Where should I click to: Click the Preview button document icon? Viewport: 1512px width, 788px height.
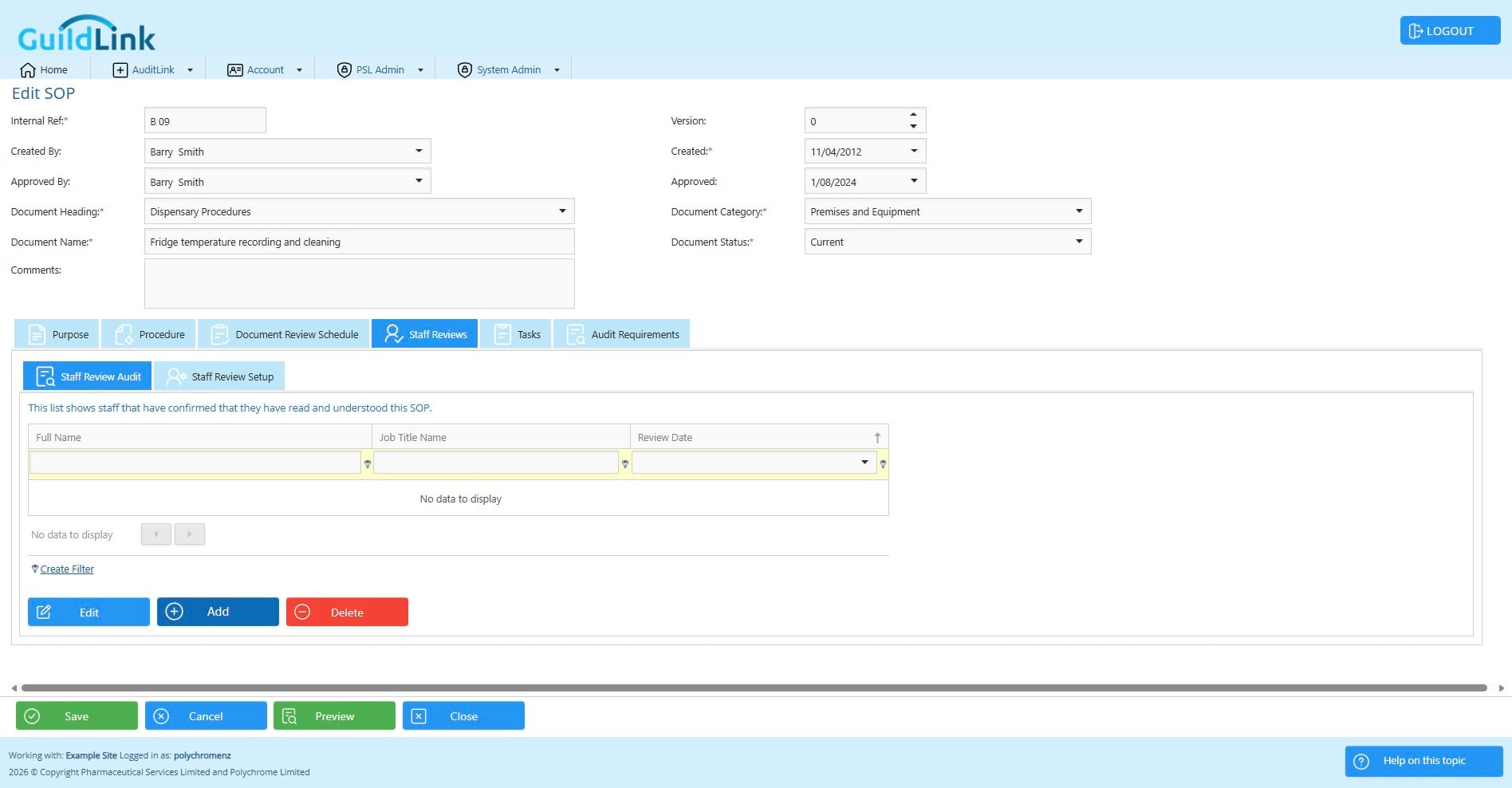(x=289, y=716)
